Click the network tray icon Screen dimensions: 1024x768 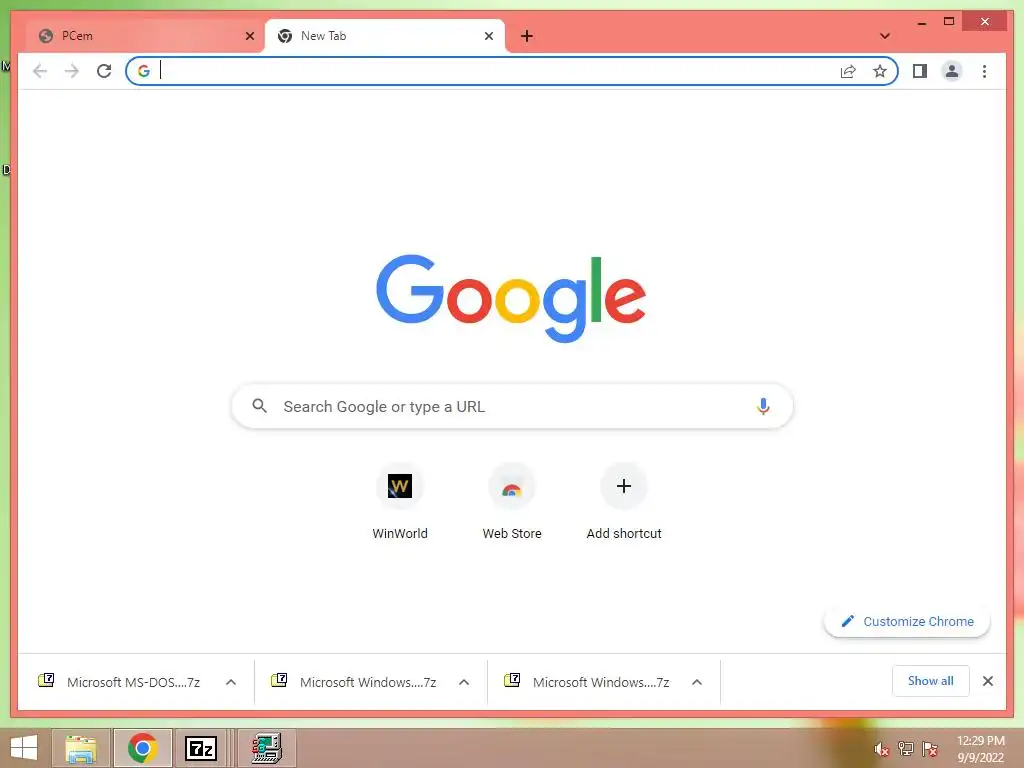(x=906, y=748)
